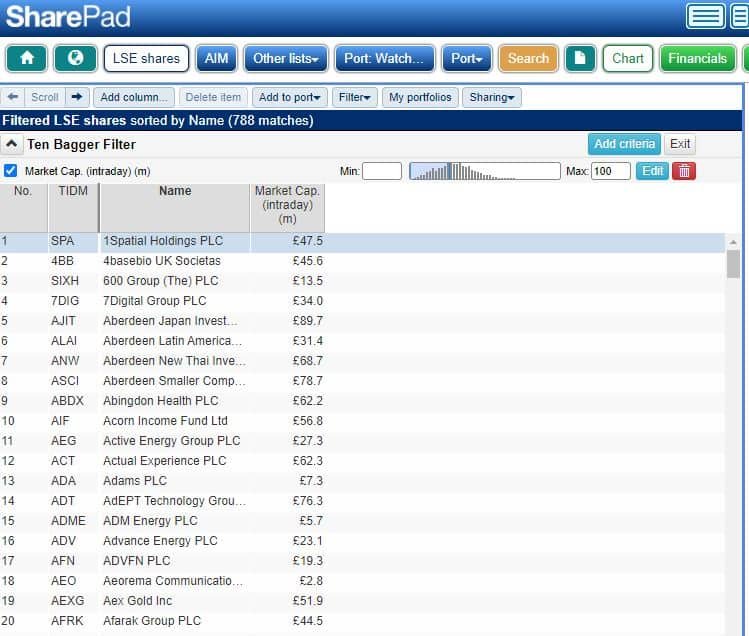The width and height of the screenshot is (749, 636).
Task: Open the Financials view
Action: (x=697, y=58)
